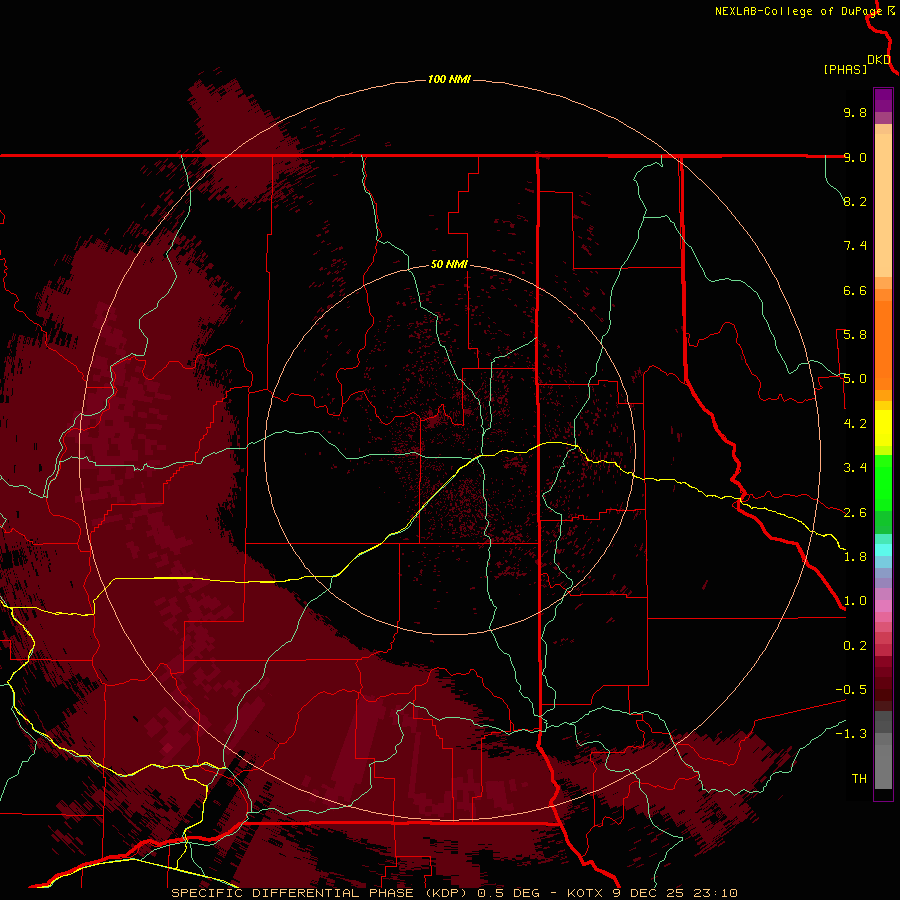Click the 7.4 scale value
This screenshot has width=900, height=900.
(855, 246)
